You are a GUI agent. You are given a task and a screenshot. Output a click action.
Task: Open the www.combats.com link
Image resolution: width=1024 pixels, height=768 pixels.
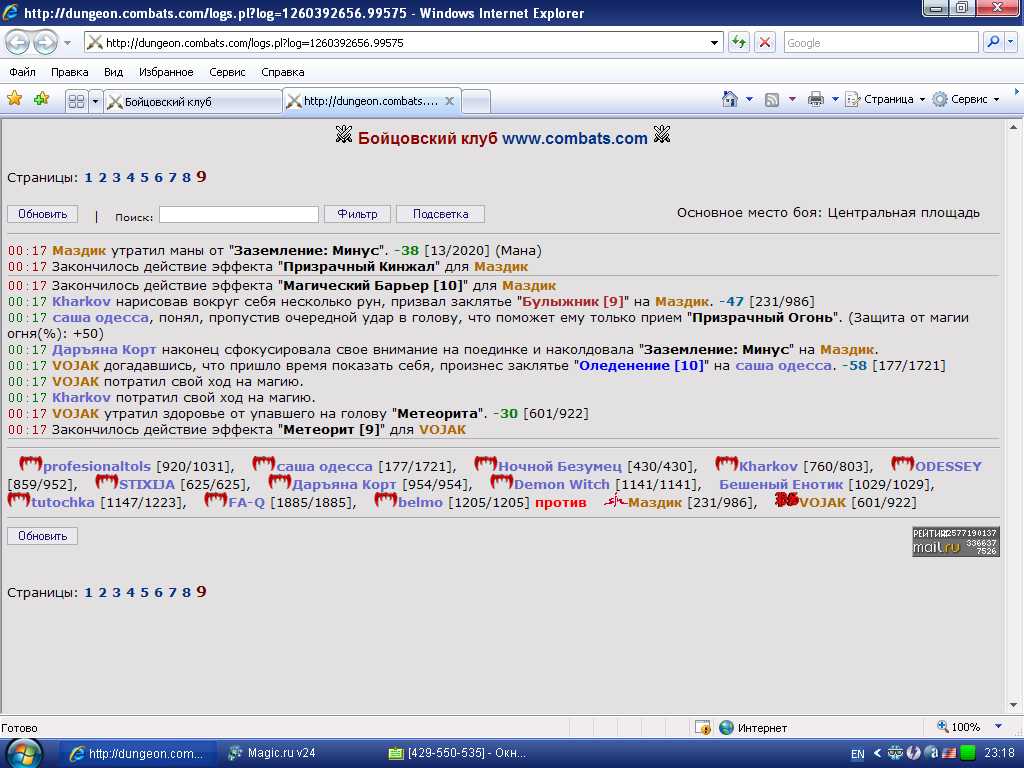[x=575, y=138]
